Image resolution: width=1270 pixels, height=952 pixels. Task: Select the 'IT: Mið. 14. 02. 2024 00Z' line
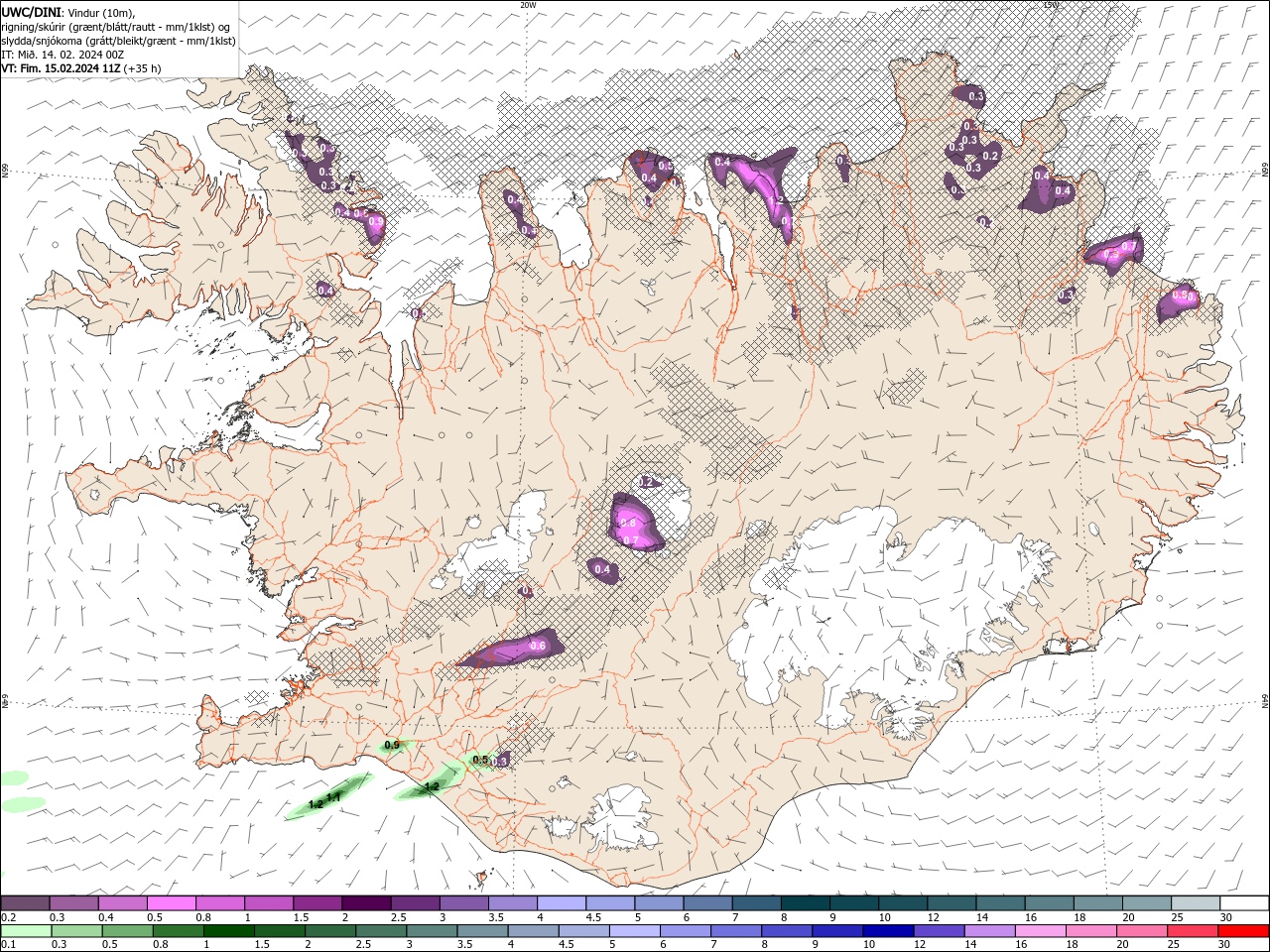pyautogui.click(x=63, y=55)
